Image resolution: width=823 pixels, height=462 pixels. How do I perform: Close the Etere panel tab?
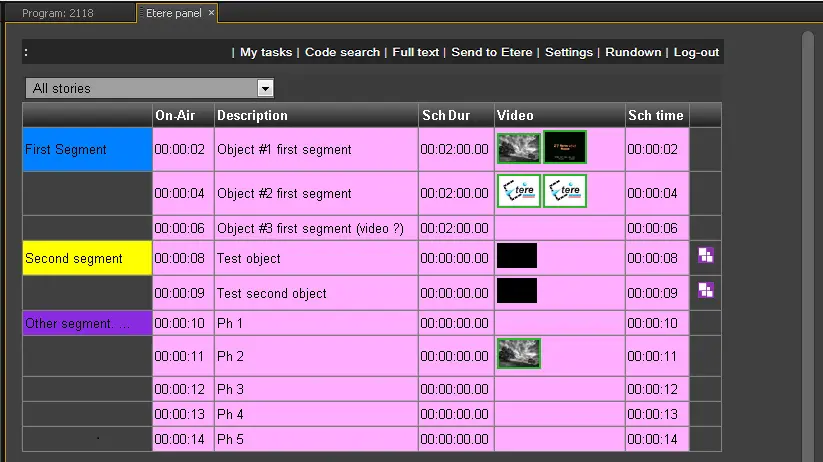click(x=212, y=12)
